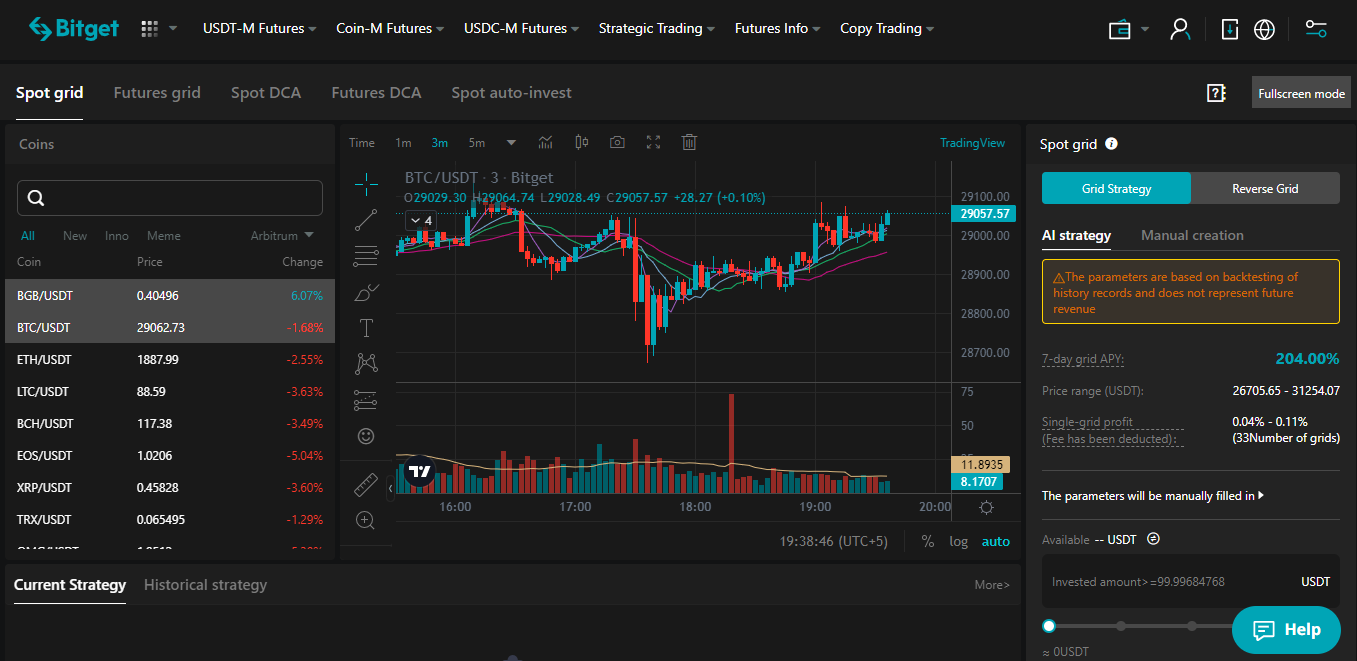Set chart interval to 1m
Viewport: 1357px width, 661px height.
[403, 142]
